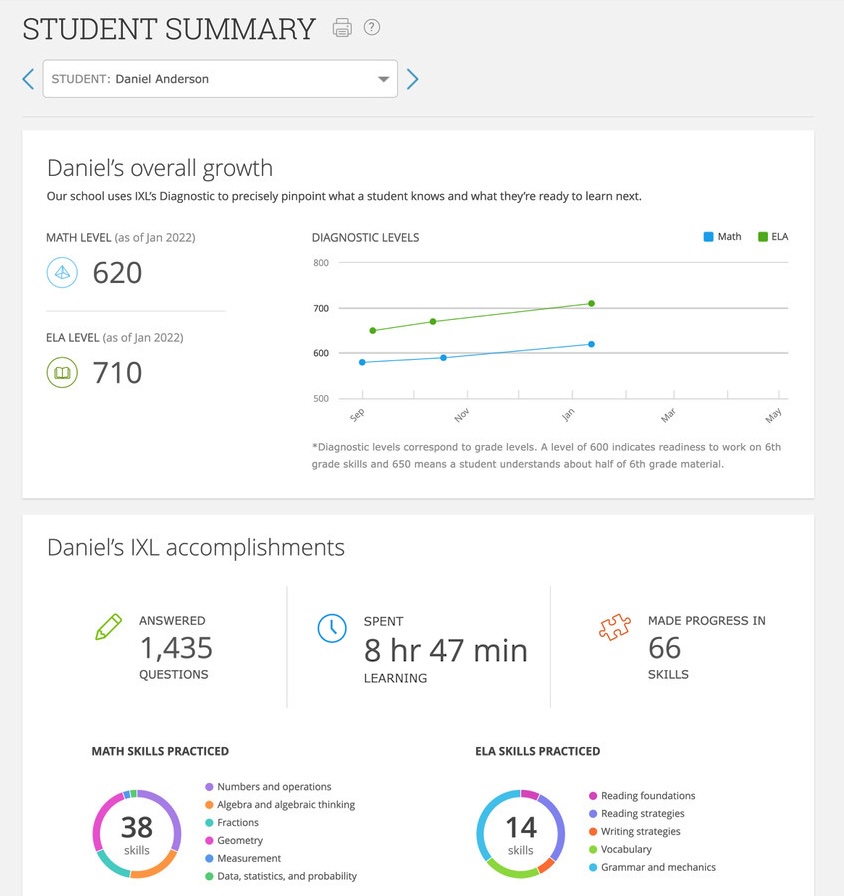
Task: Click the ELA Skills Practiced heading
Action: click(538, 751)
